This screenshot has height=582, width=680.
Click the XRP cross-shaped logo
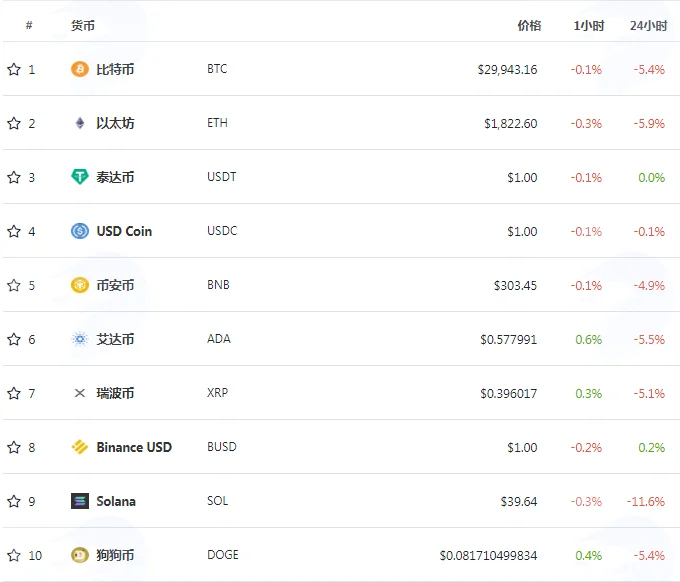click(x=80, y=393)
